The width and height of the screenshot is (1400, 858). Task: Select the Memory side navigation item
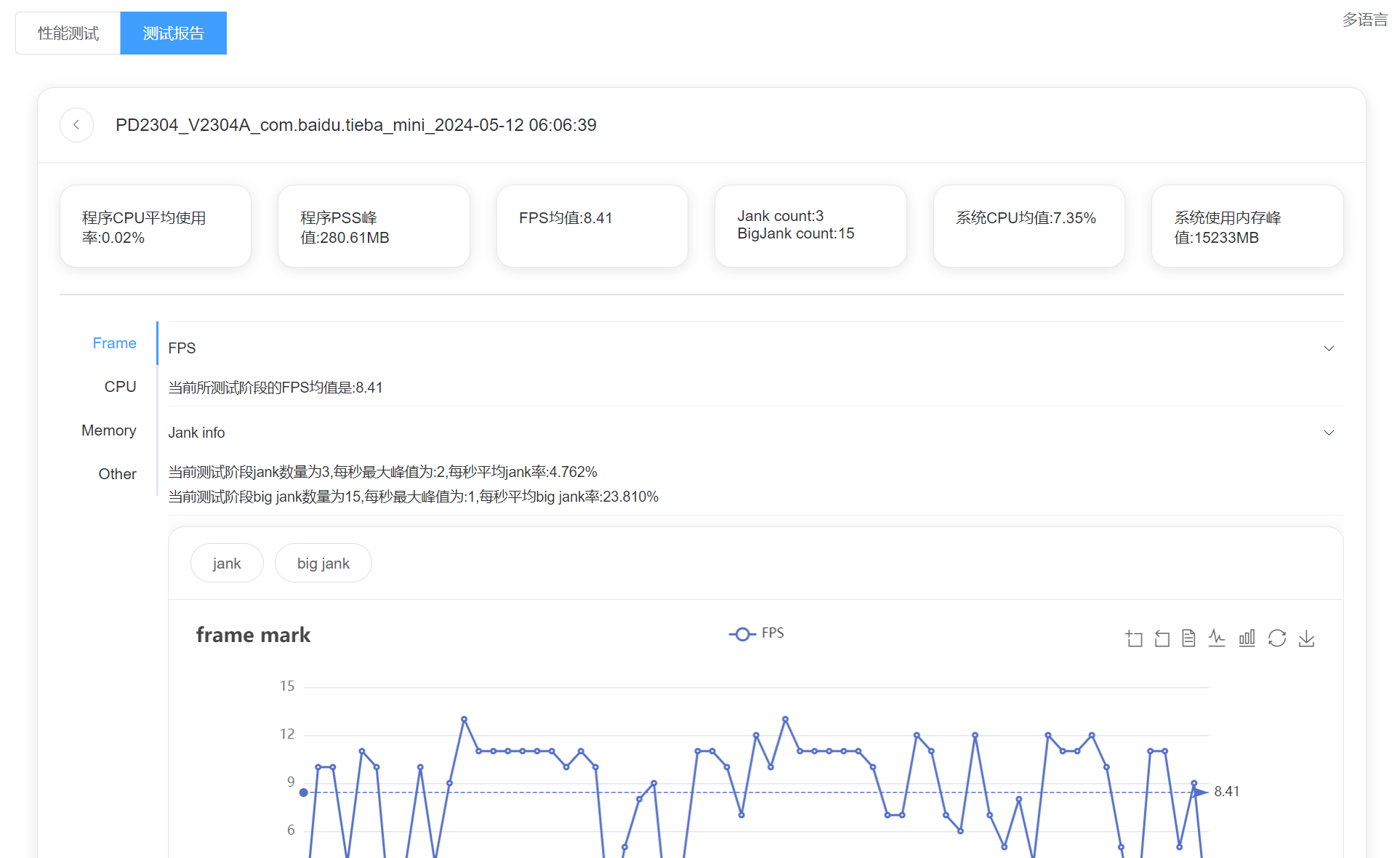pyautogui.click(x=109, y=430)
